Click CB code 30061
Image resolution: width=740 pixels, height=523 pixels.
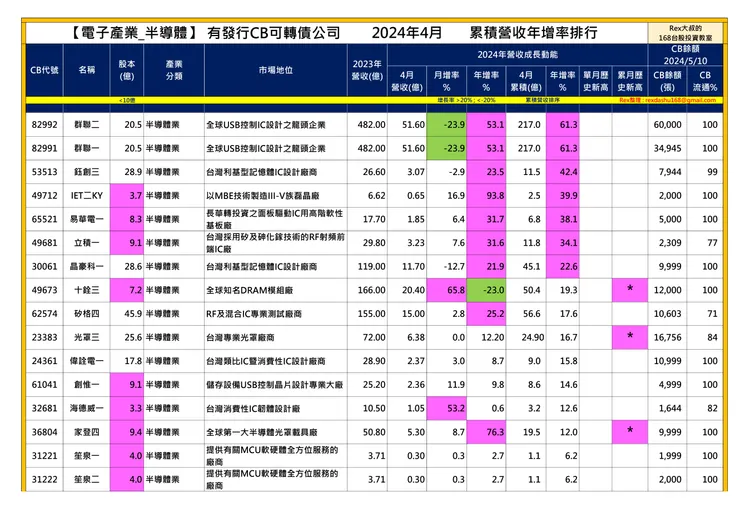click(44, 266)
